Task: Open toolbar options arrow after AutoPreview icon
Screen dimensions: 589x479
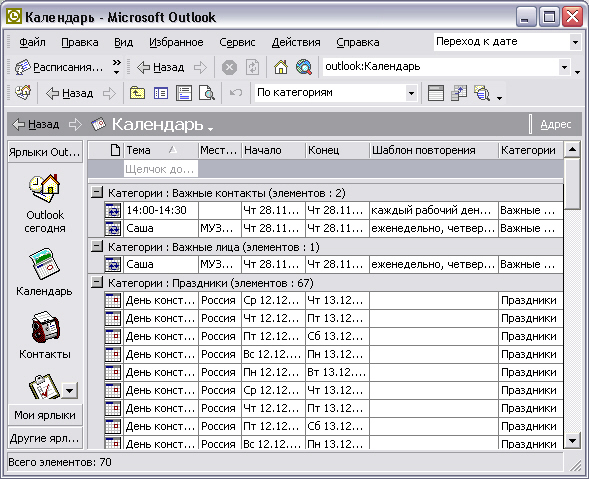Action: 499,98
